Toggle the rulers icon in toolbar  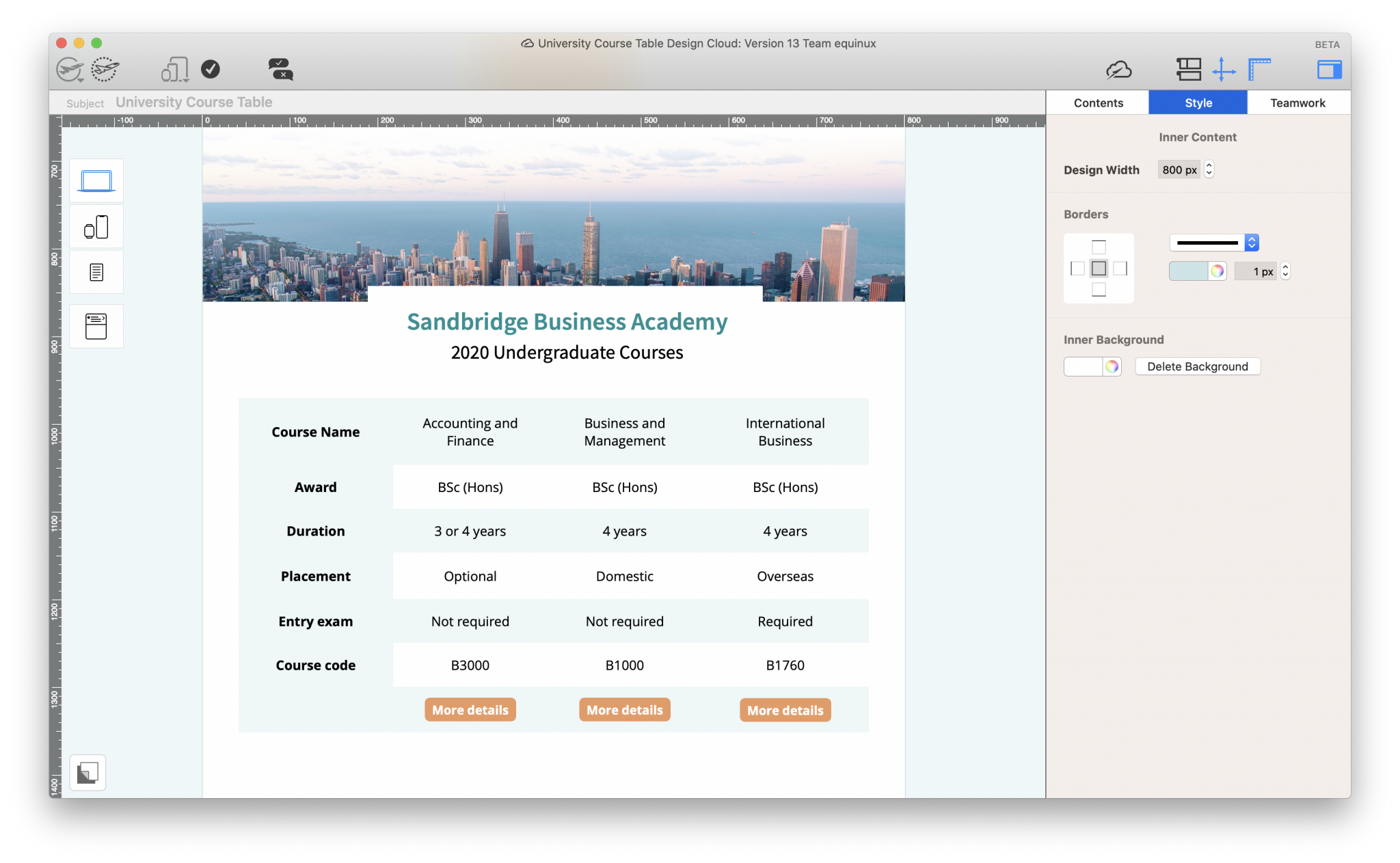1259,68
